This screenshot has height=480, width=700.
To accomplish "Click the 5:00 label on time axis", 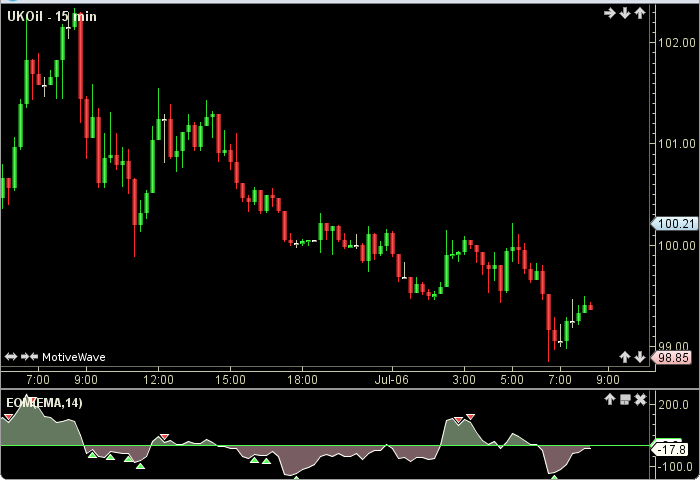I will click(512, 380).
